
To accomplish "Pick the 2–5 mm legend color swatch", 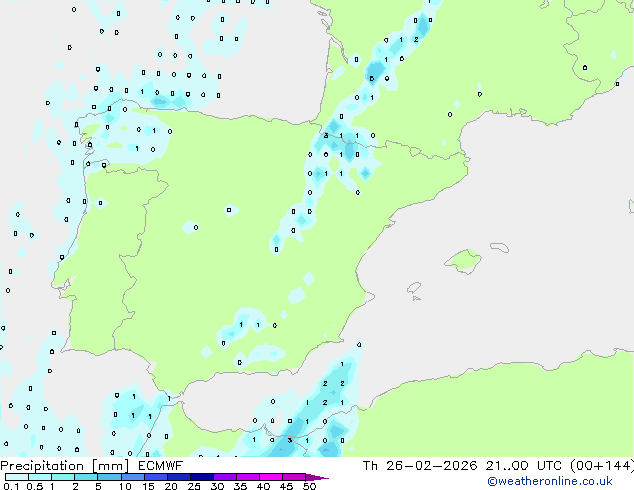I will pos(86,477).
